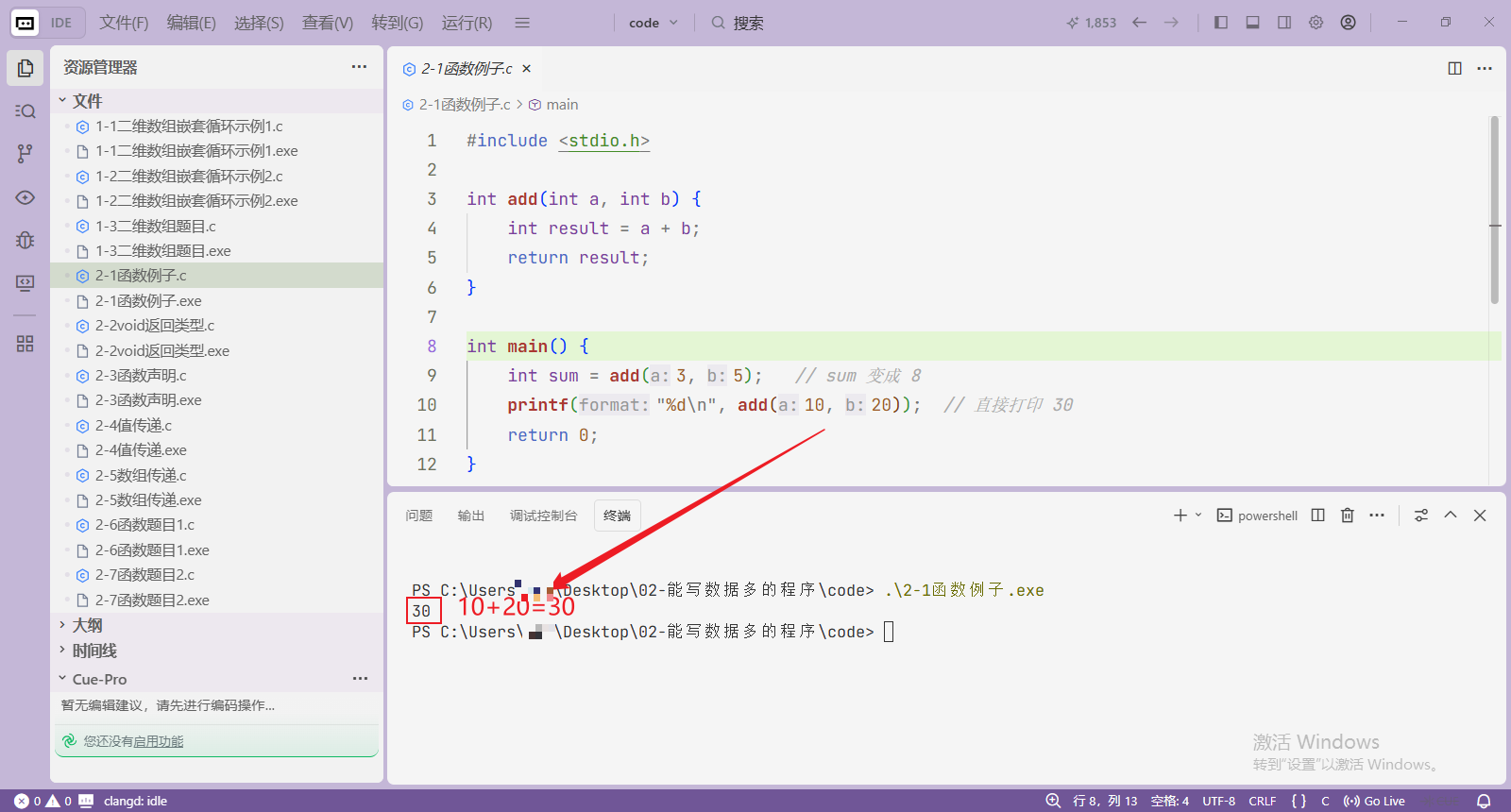Select the powershell terminal label

click(x=1257, y=516)
